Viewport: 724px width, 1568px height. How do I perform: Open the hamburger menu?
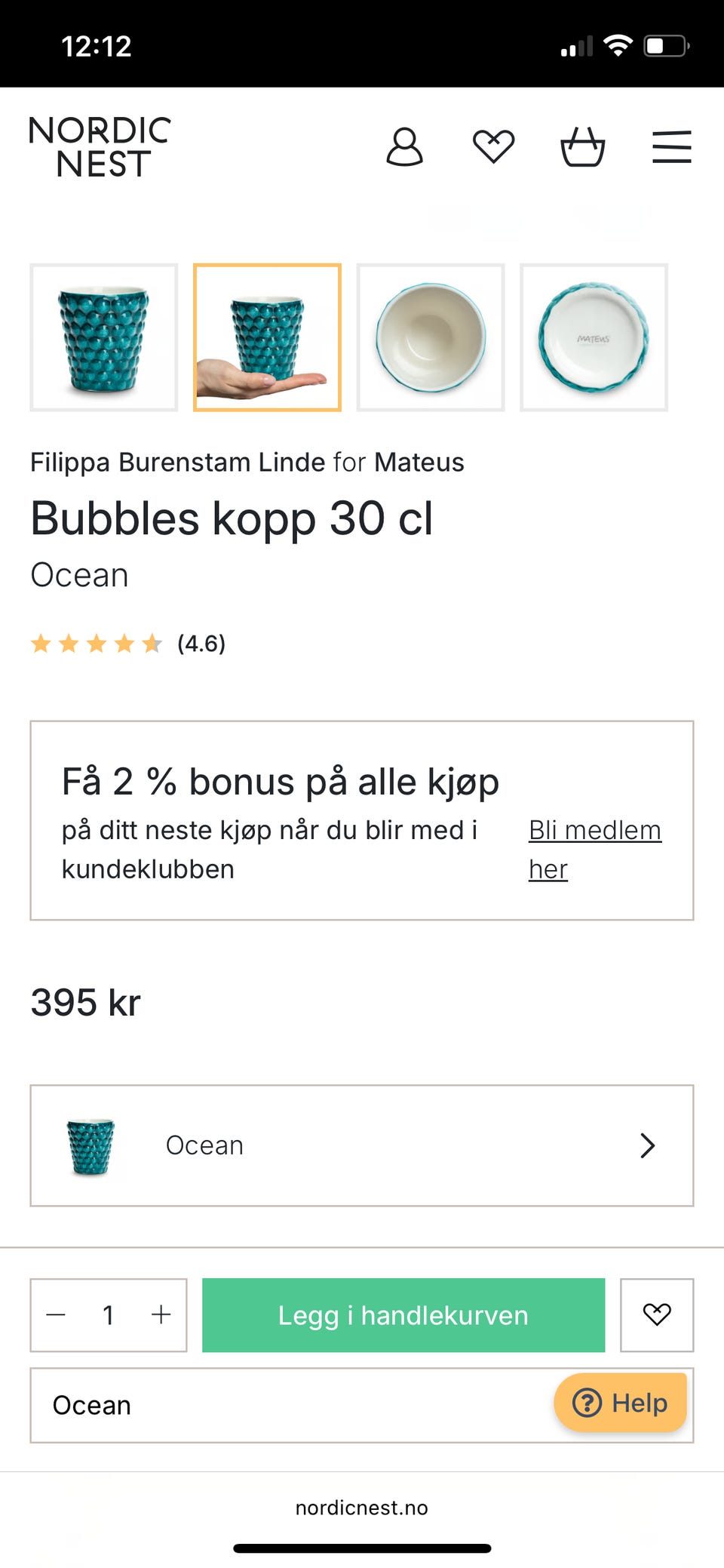coord(671,146)
